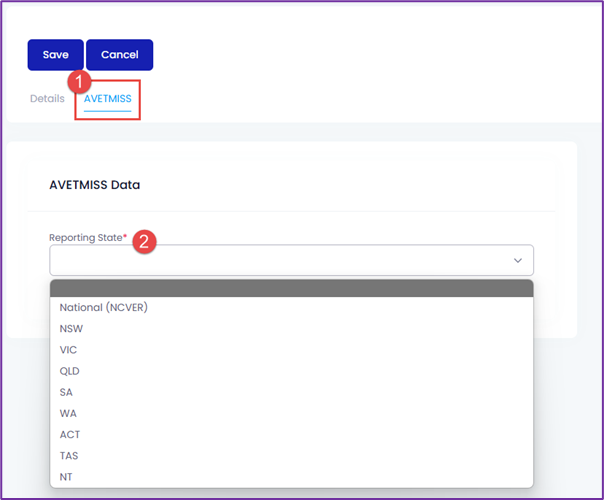Pick SA from the dropdown
The width and height of the screenshot is (604, 500).
(x=292, y=392)
